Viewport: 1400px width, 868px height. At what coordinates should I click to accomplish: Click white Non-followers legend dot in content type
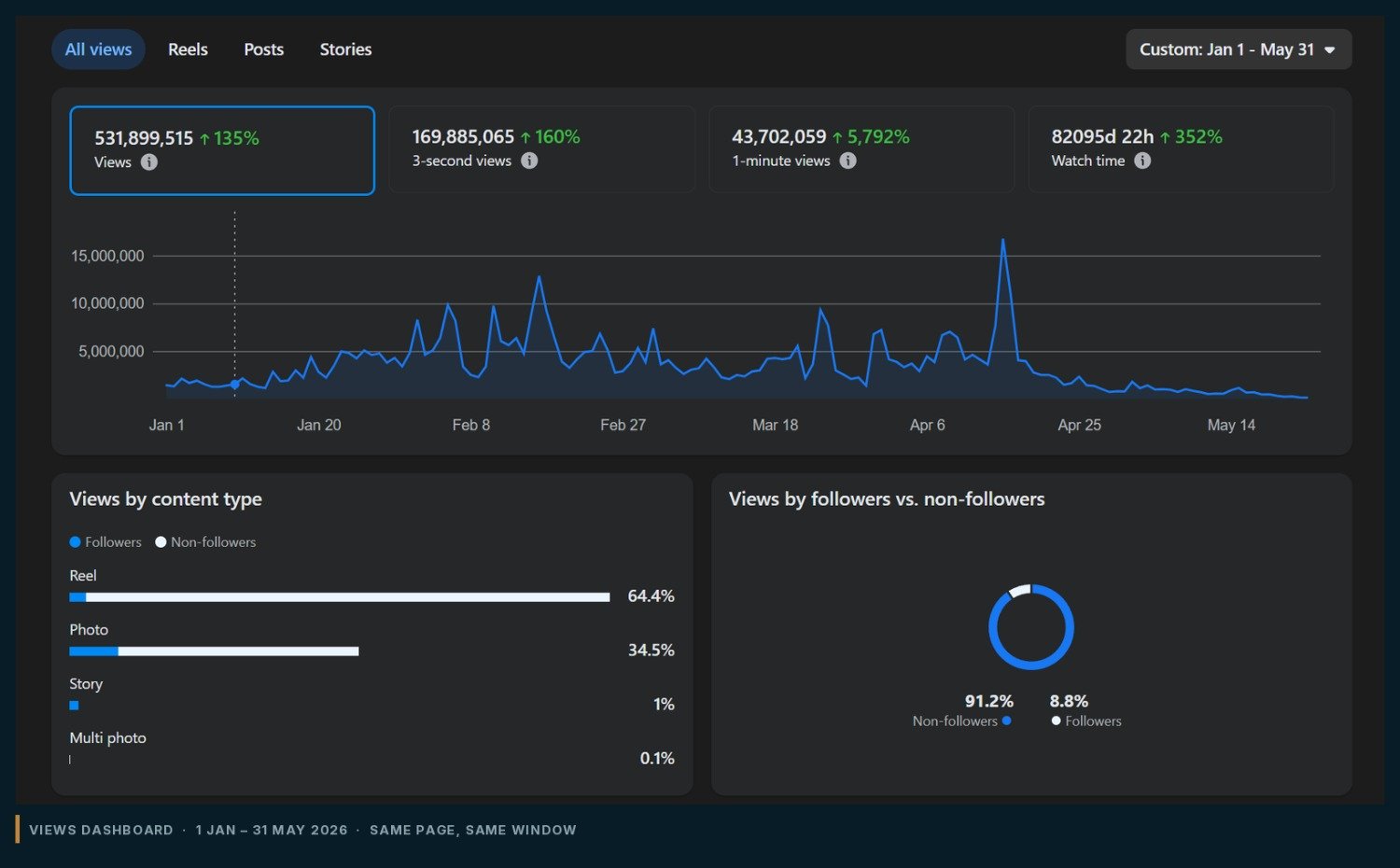click(x=161, y=542)
